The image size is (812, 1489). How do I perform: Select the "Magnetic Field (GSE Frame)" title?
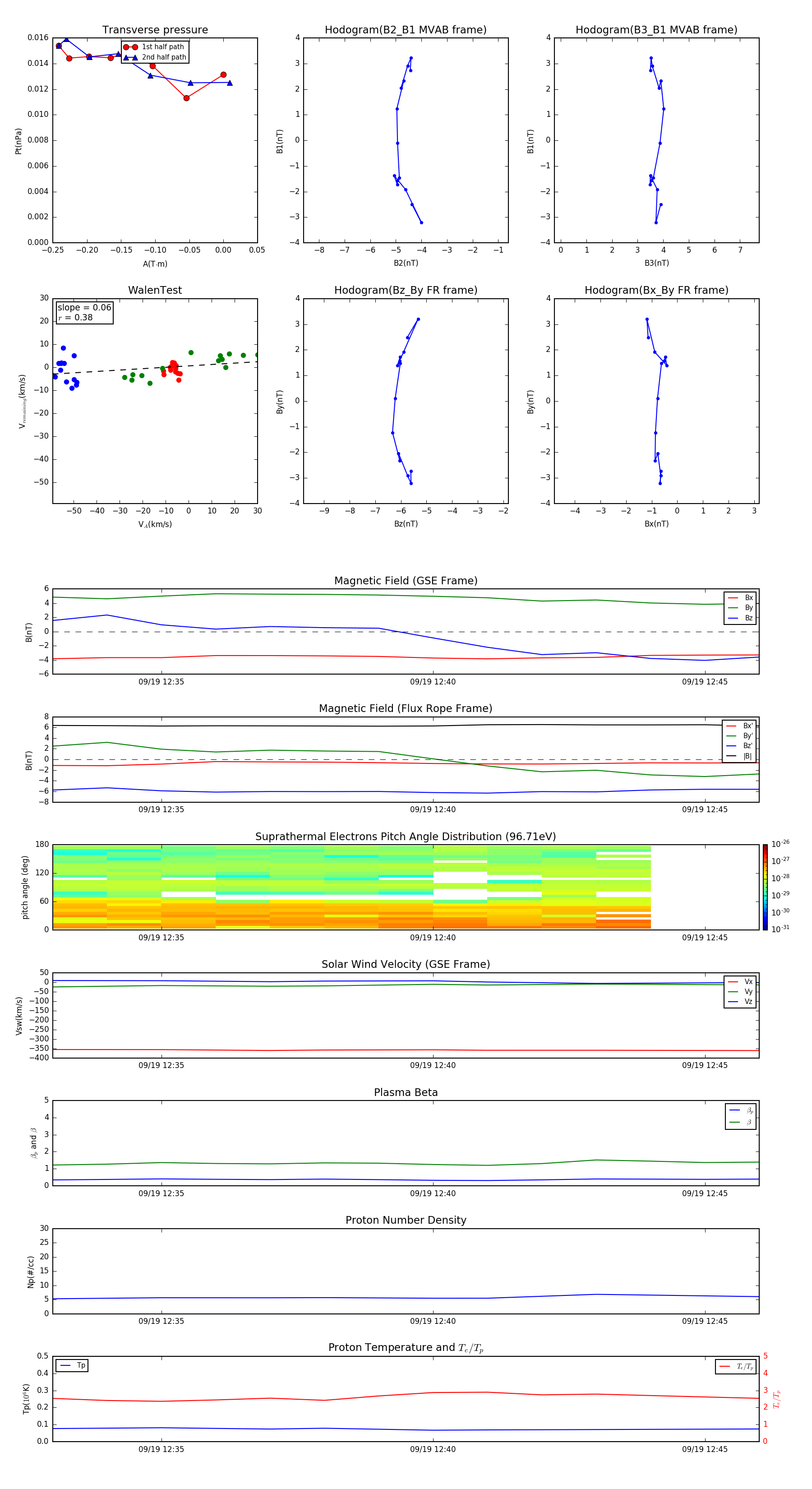click(x=406, y=581)
